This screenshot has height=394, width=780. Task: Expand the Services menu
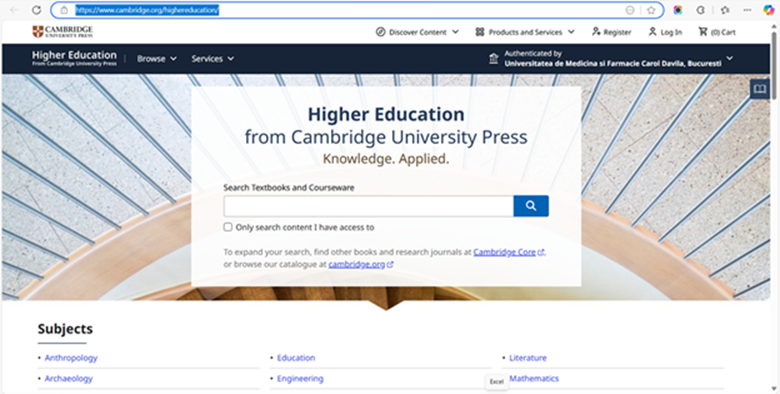(x=212, y=59)
